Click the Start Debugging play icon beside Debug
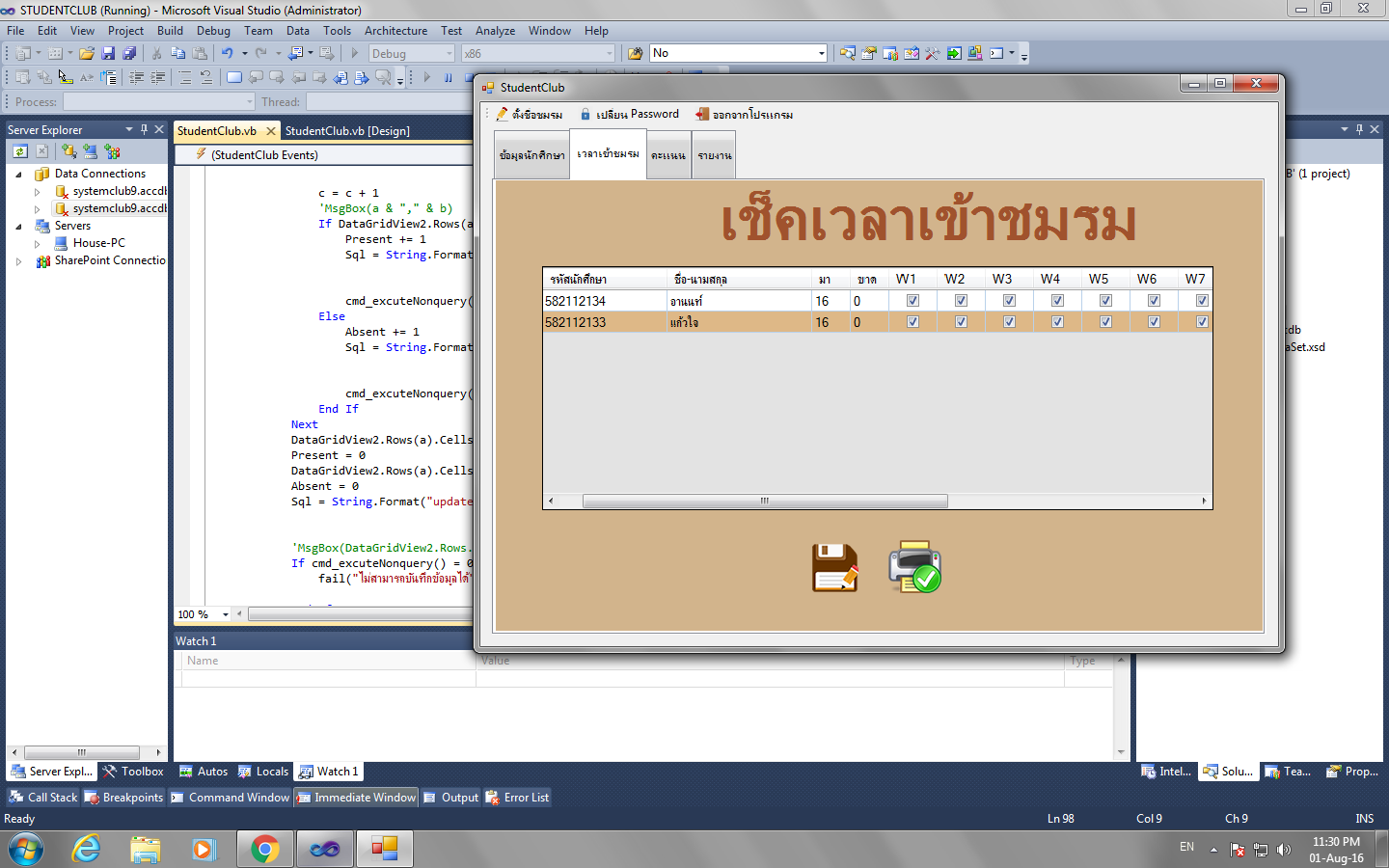The height and width of the screenshot is (868, 1389). pos(355,53)
